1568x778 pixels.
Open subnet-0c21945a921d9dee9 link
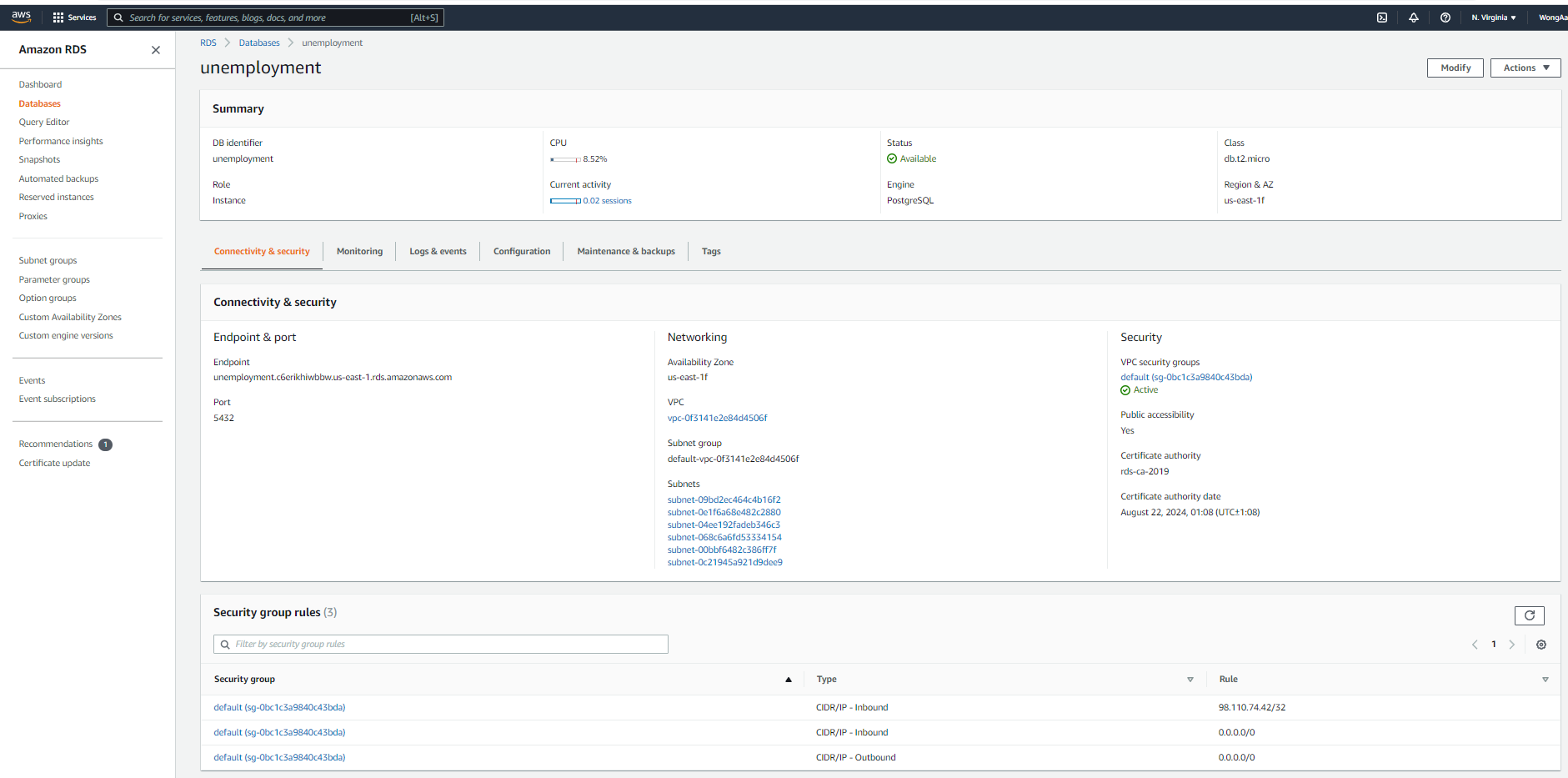(x=724, y=562)
